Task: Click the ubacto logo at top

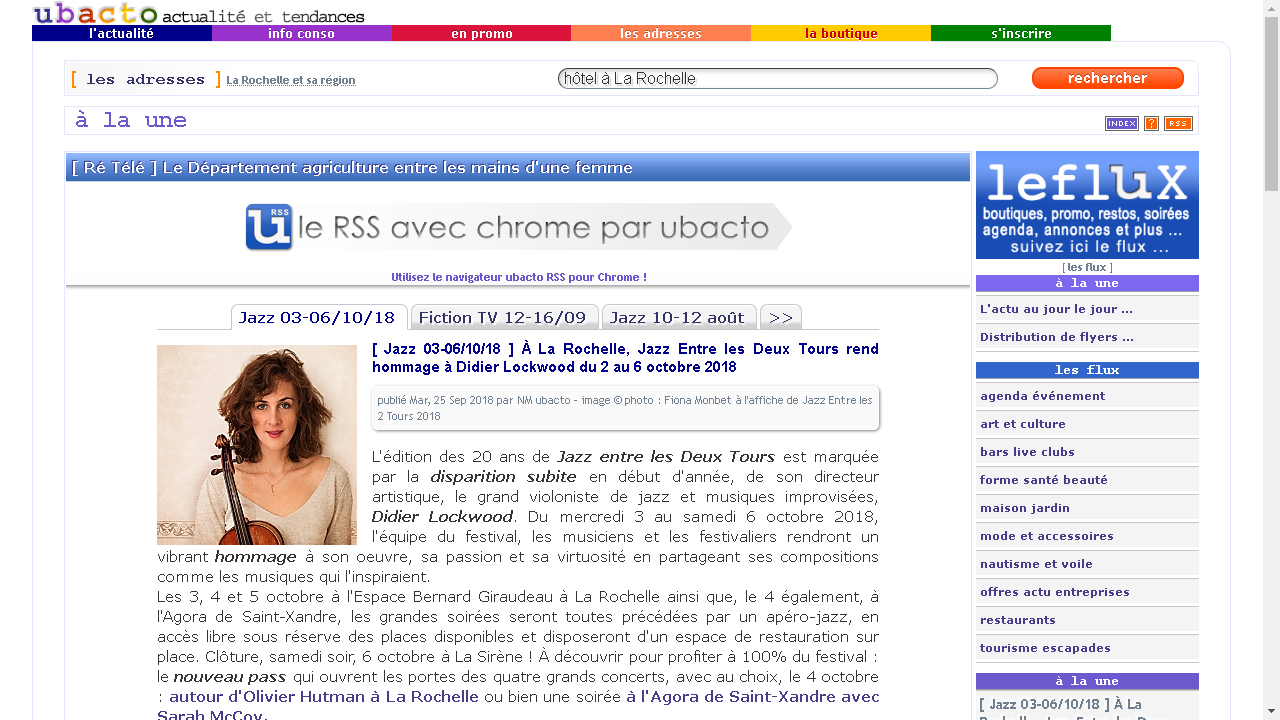Action: point(198,13)
